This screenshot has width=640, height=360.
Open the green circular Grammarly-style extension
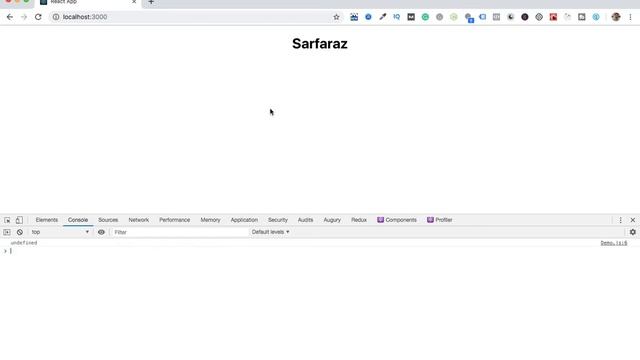[425, 17]
